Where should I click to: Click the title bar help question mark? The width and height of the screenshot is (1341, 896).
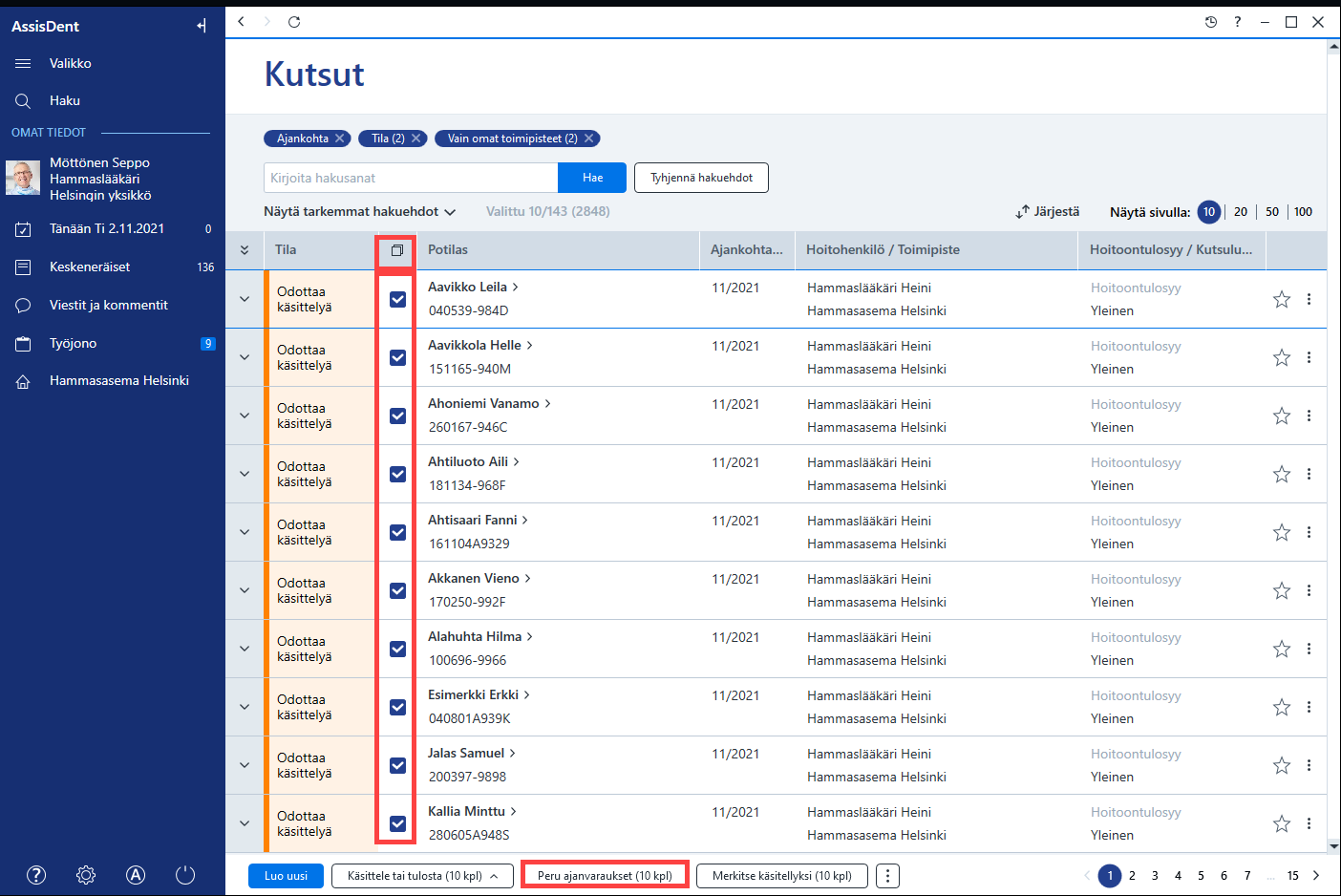point(1238,22)
